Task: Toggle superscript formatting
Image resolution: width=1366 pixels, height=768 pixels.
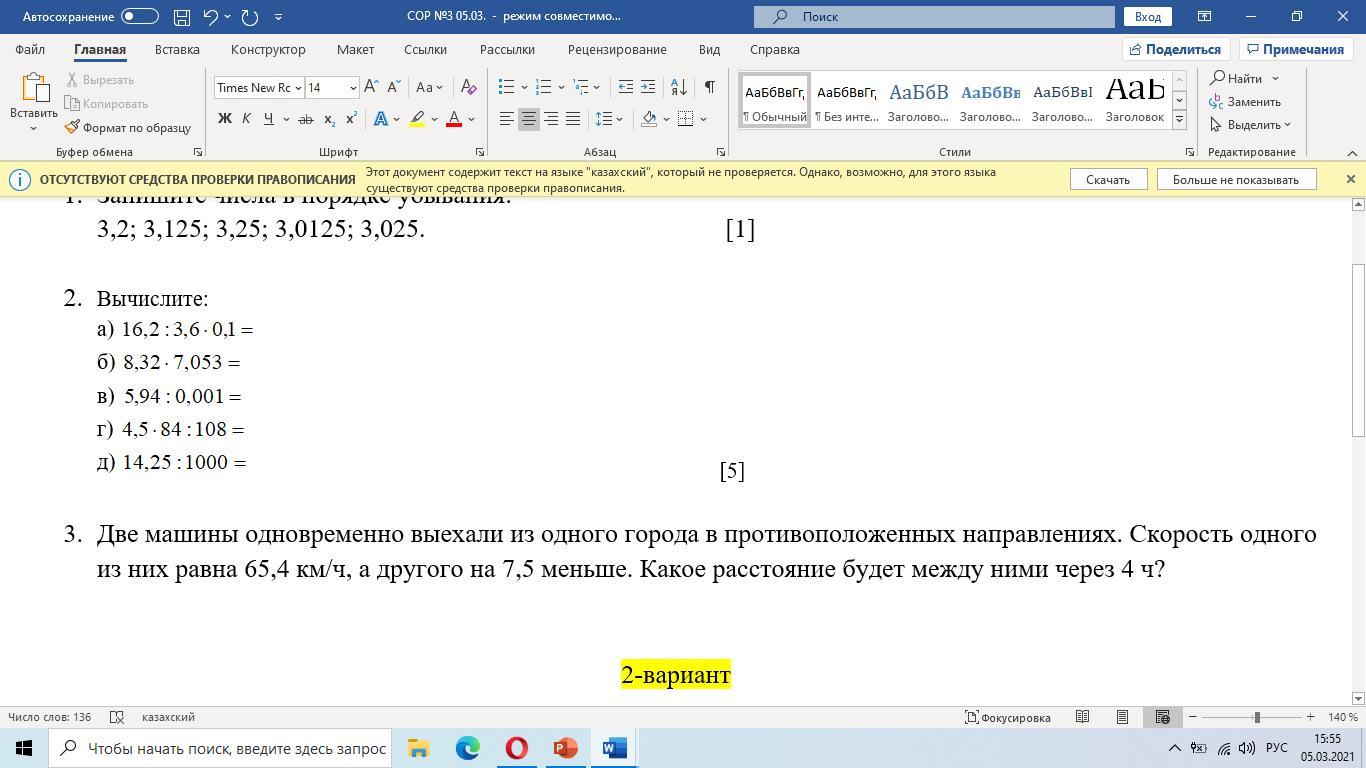Action: pos(351,119)
